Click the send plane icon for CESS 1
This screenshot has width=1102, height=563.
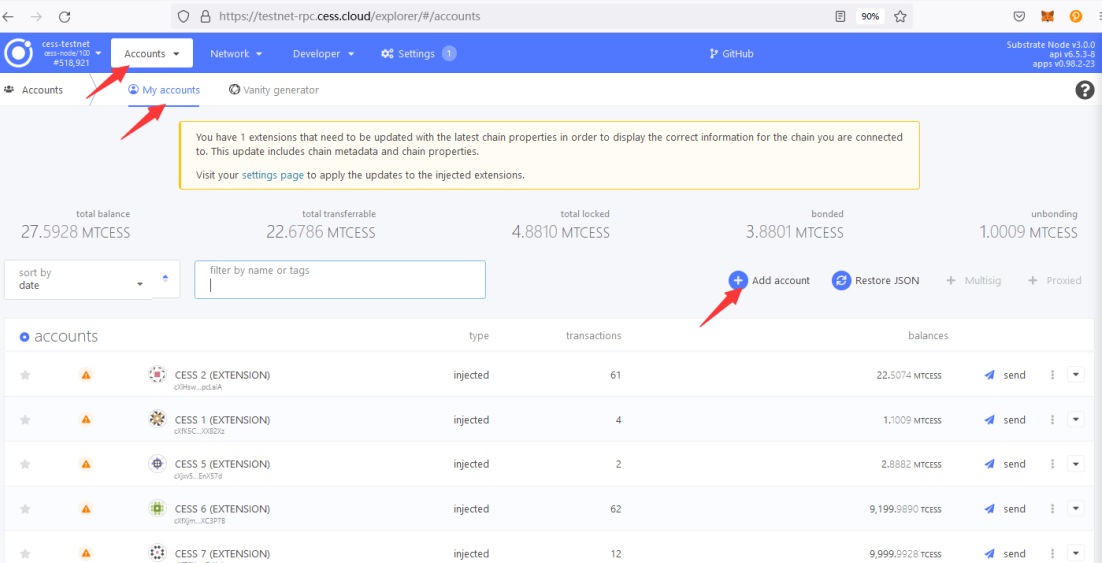coord(990,420)
